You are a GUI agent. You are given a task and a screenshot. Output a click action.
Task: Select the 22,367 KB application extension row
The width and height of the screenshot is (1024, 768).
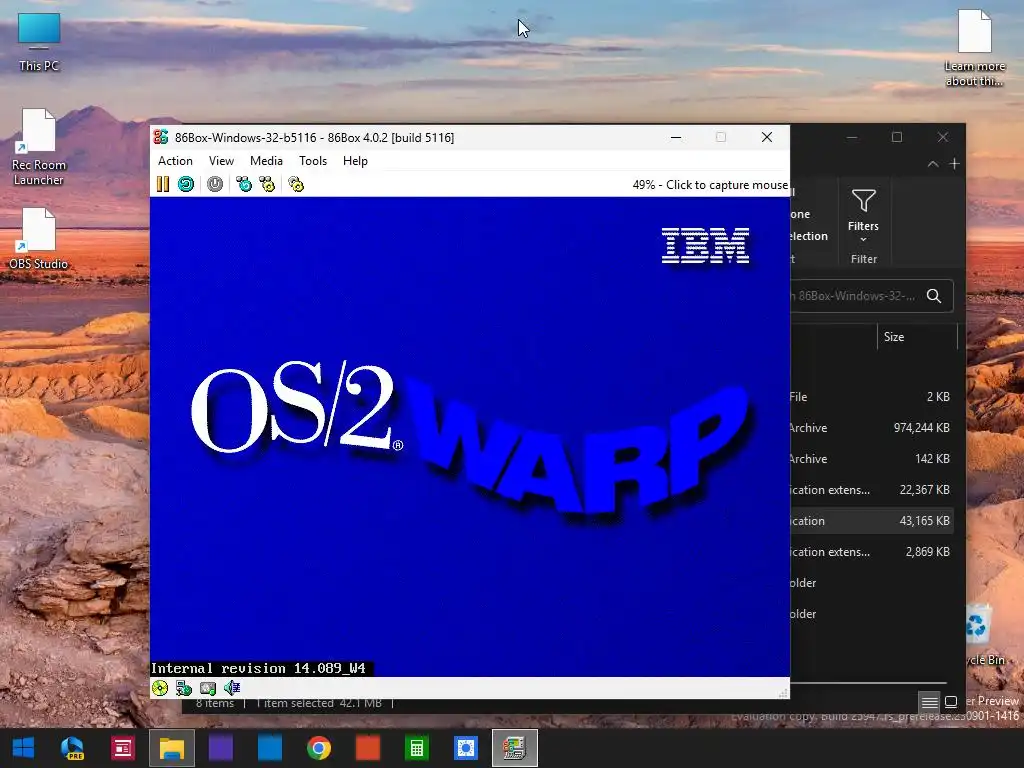tap(871, 490)
